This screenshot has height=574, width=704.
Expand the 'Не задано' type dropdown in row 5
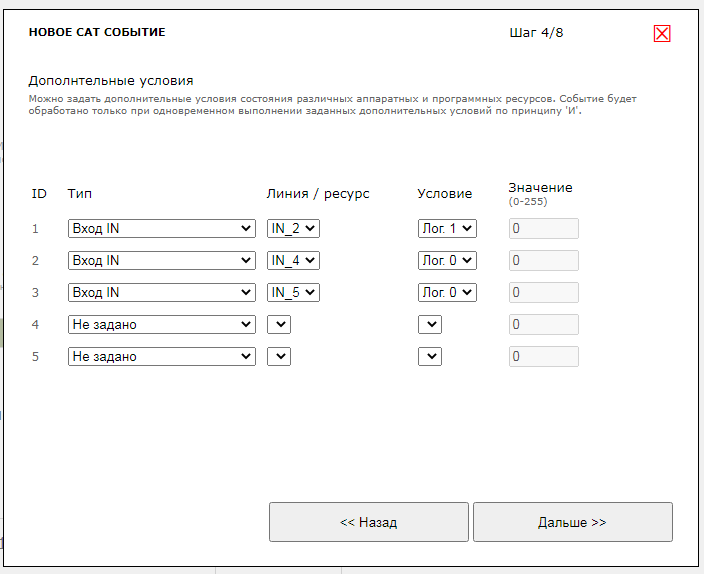point(161,357)
